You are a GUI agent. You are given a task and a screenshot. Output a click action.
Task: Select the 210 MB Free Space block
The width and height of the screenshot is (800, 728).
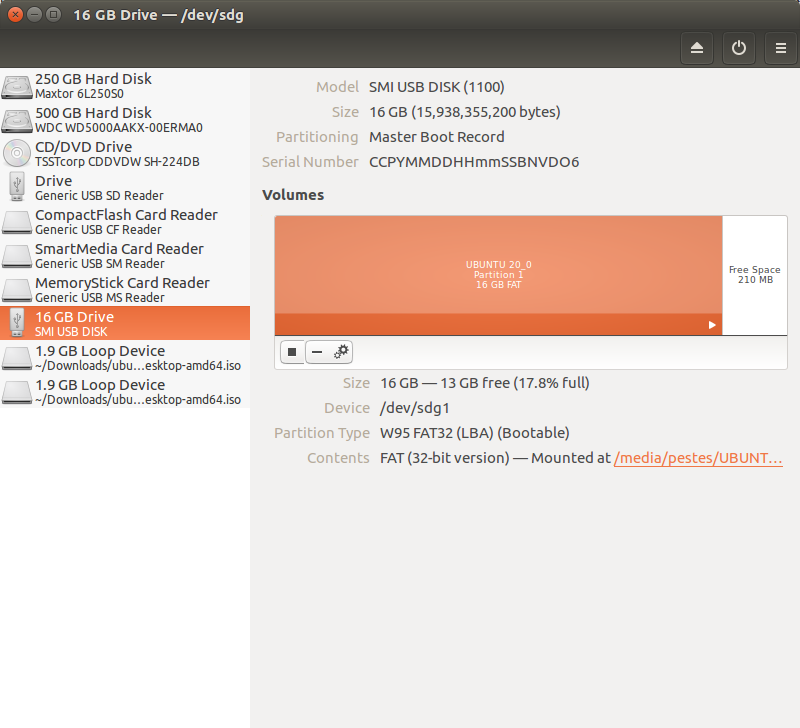755,275
